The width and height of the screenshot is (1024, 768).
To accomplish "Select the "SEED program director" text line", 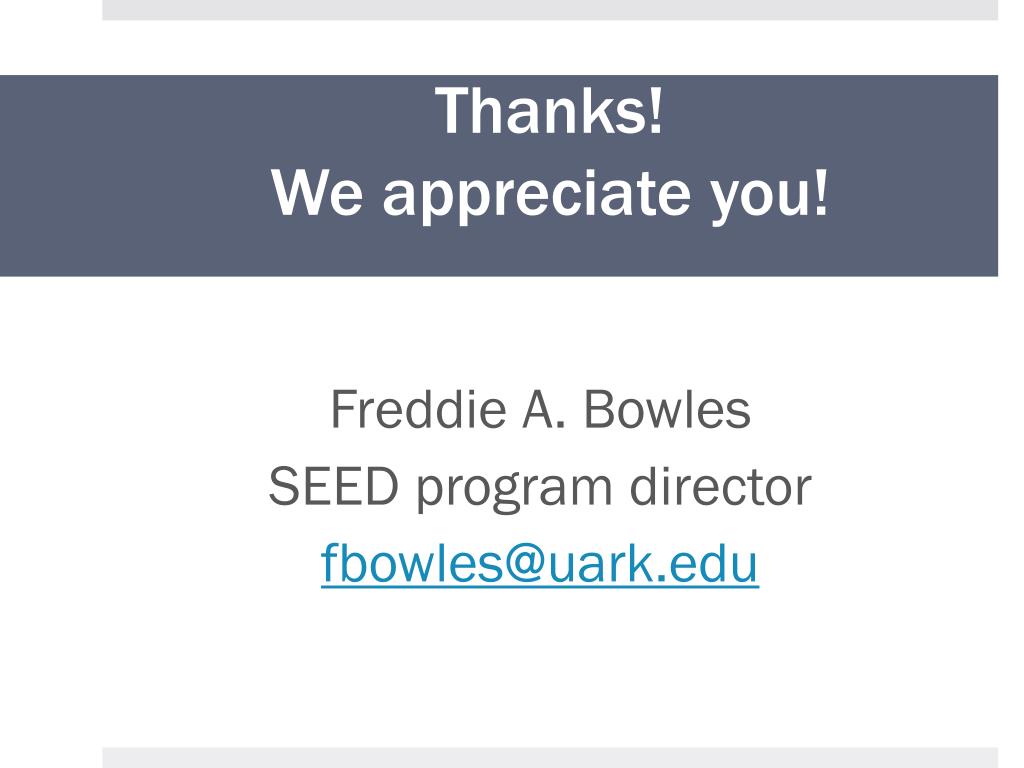I will [x=539, y=487].
